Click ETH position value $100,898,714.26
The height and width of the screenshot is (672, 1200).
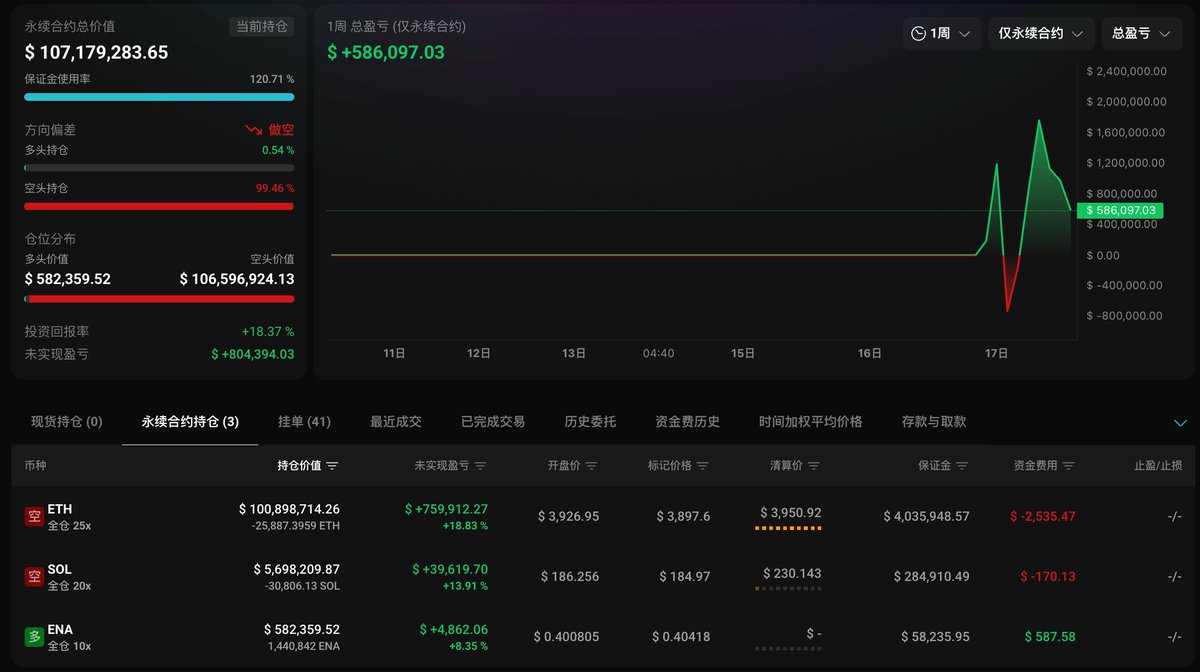289,509
